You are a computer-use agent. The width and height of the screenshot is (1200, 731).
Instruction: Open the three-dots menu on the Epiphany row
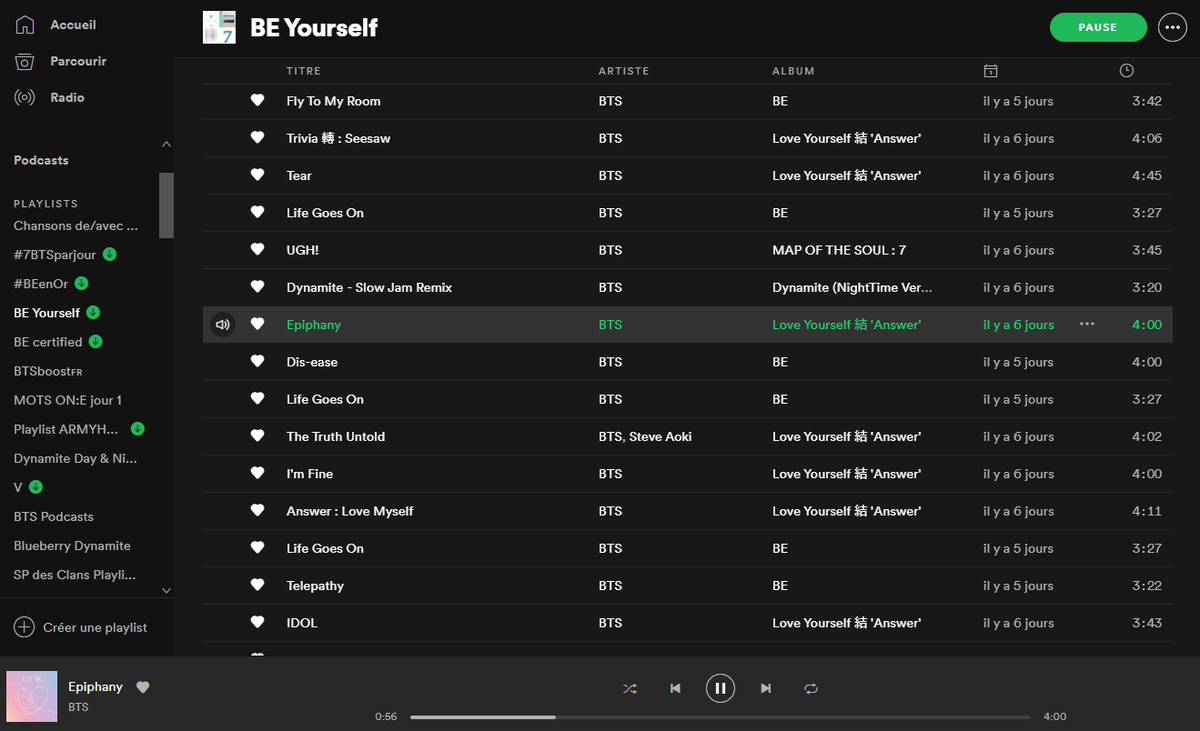[x=1087, y=325]
